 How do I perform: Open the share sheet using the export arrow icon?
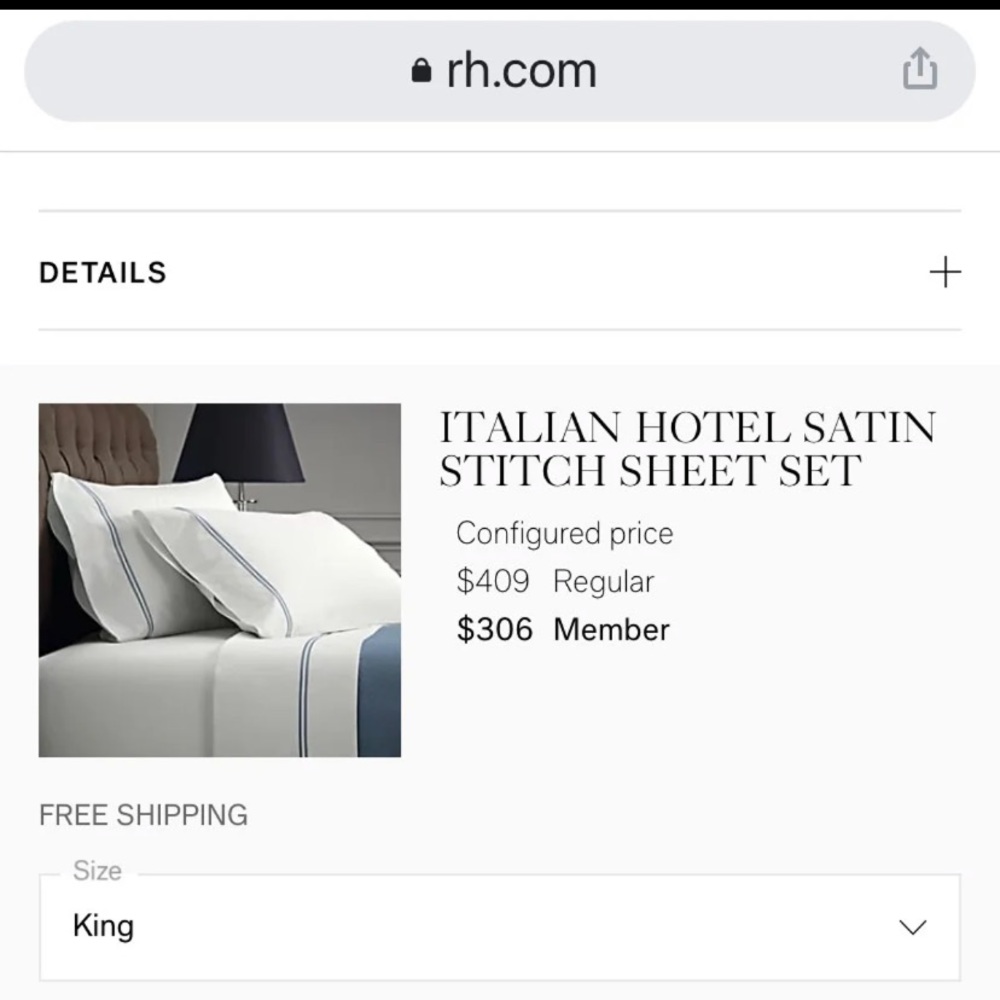(920, 69)
